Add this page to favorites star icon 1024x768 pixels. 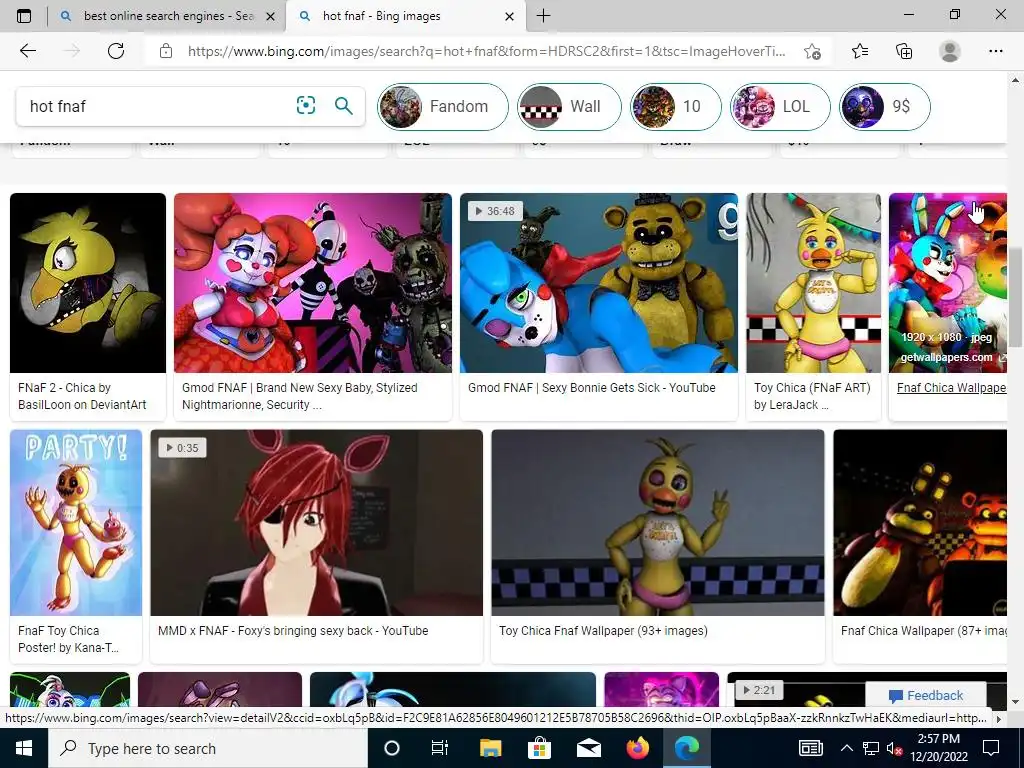click(812, 51)
